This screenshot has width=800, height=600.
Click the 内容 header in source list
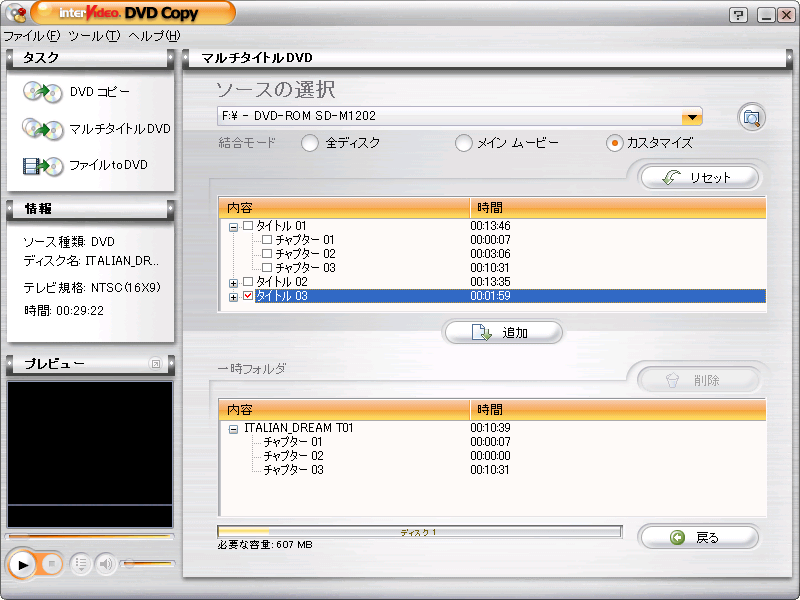[x=344, y=208]
